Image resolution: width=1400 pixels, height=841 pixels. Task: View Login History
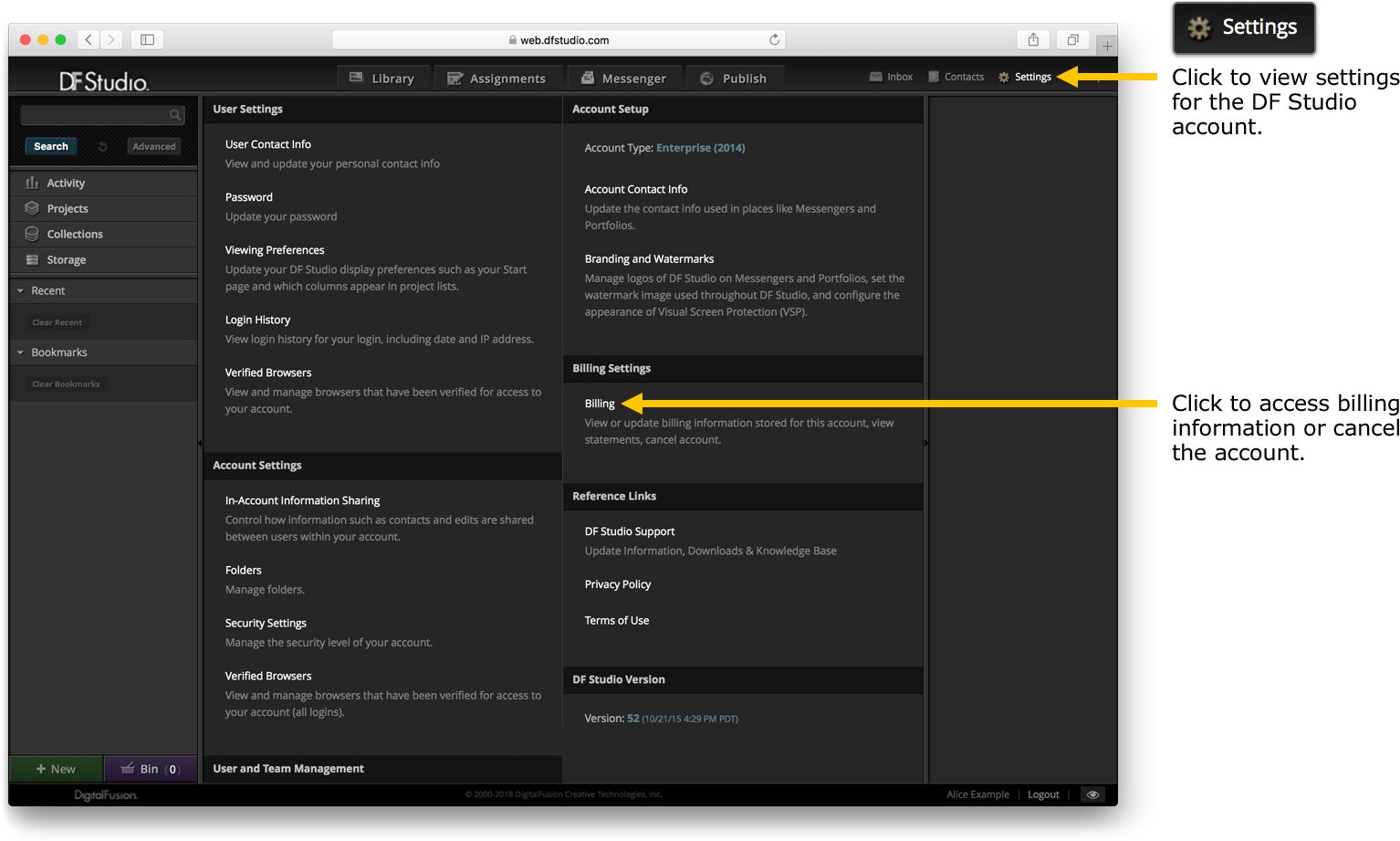pos(257,320)
